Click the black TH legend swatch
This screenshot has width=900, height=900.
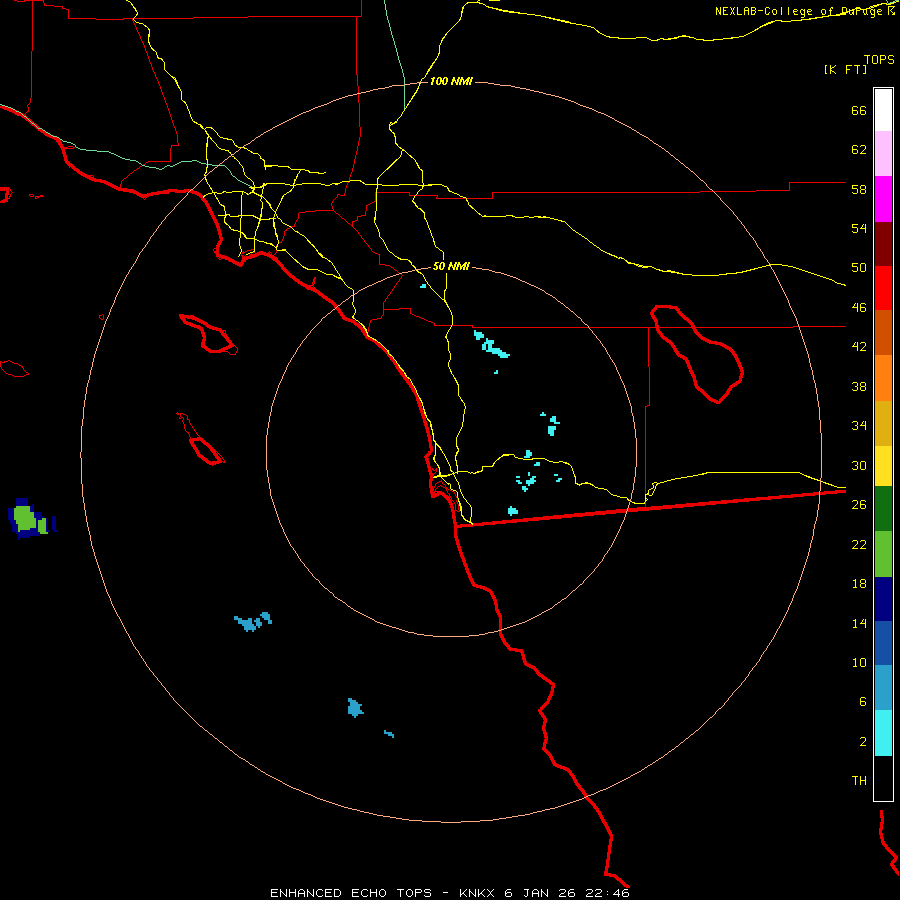point(883,778)
